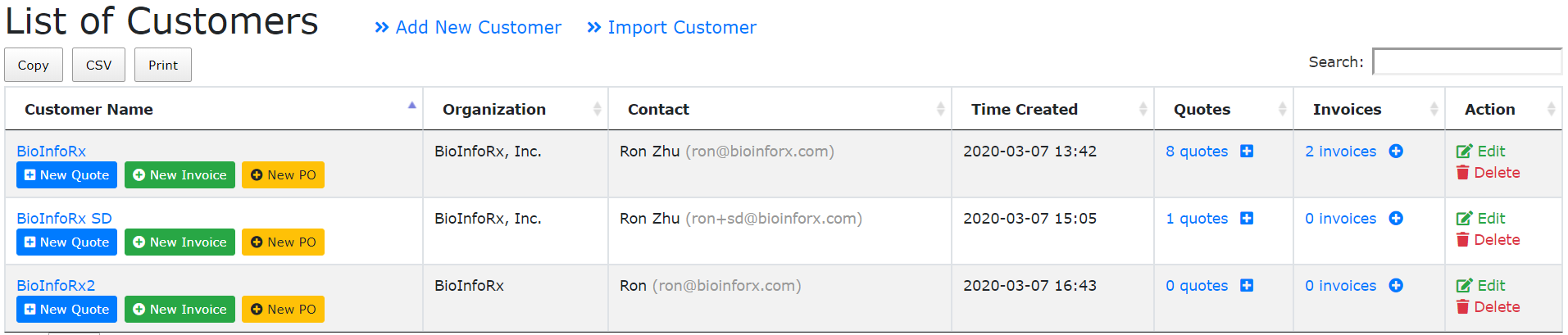Viewport: 1568px width, 335px height.
Task: Click New Invoice under BioInfoRx2
Action: point(180,310)
